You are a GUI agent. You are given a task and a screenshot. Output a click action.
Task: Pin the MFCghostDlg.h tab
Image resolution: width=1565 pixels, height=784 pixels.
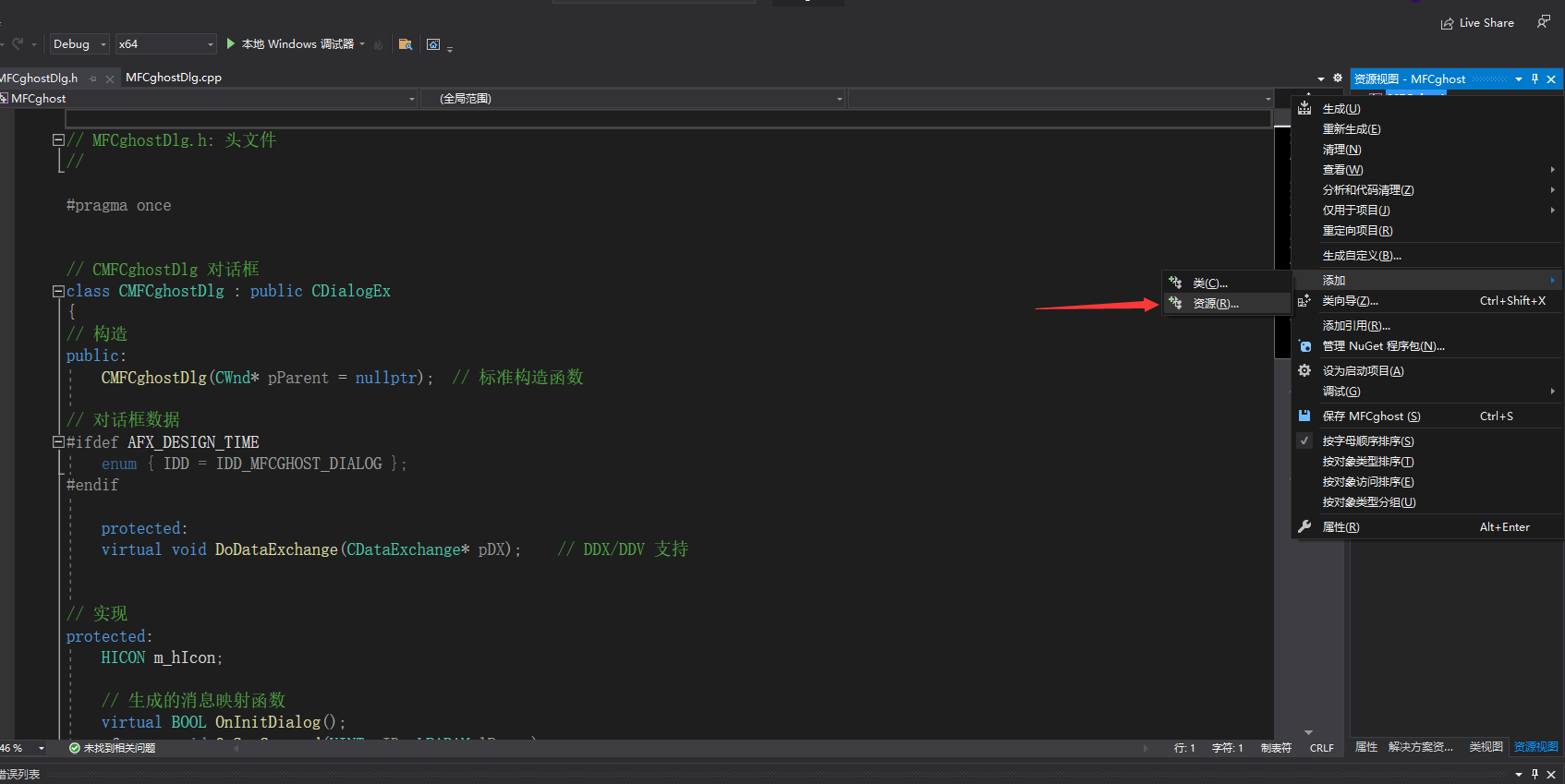(93, 78)
